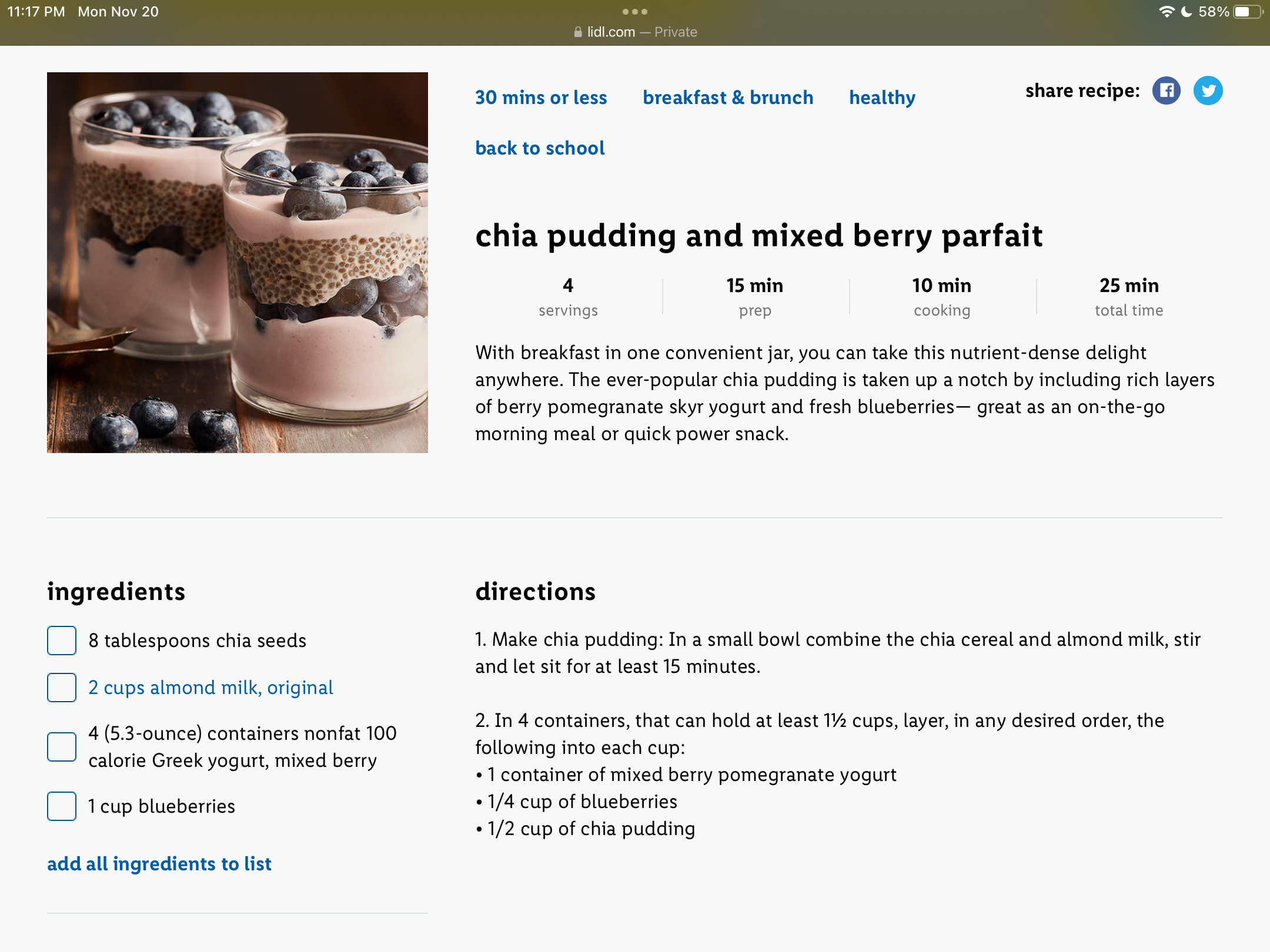1270x952 pixels.
Task: Tap the Wi-Fi status icon
Action: click(1167, 12)
